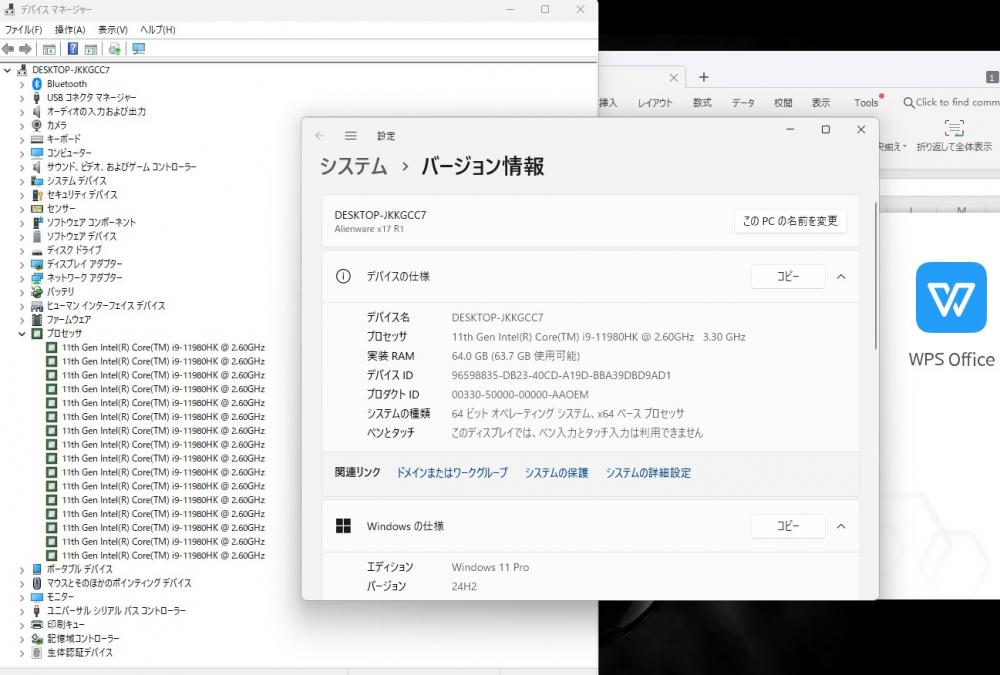
Task: Click the back arrow in Settings window
Action: (x=320, y=136)
